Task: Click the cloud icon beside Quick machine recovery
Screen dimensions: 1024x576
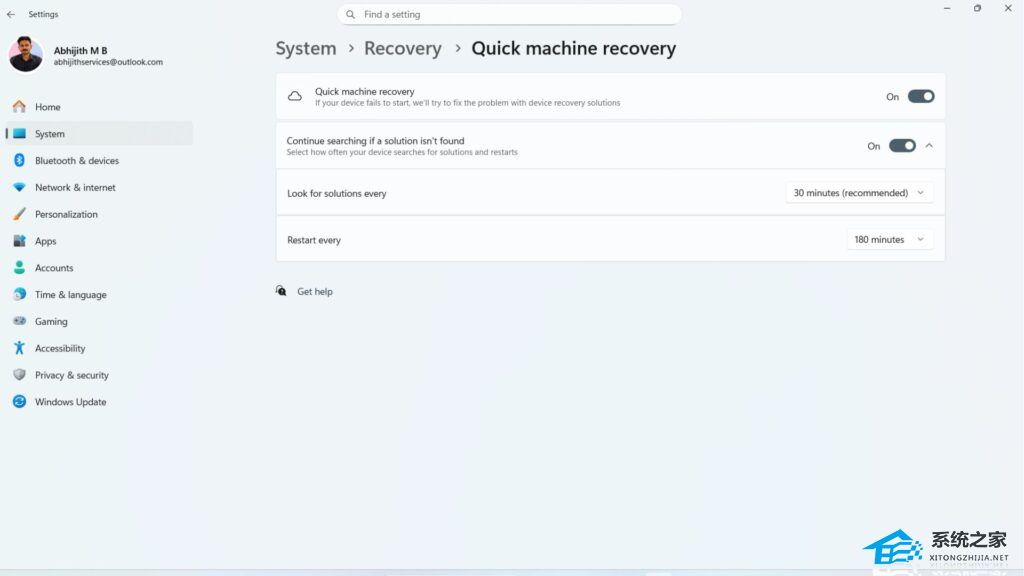Action: [295, 96]
